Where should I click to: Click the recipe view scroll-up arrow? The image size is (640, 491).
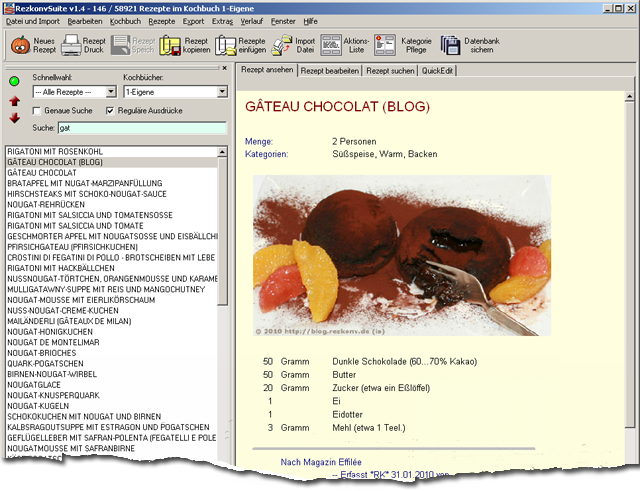click(629, 96)
